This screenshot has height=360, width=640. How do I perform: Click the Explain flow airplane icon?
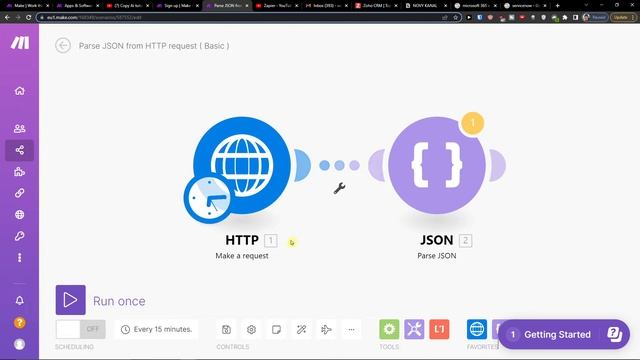click(x=326, y=329)
